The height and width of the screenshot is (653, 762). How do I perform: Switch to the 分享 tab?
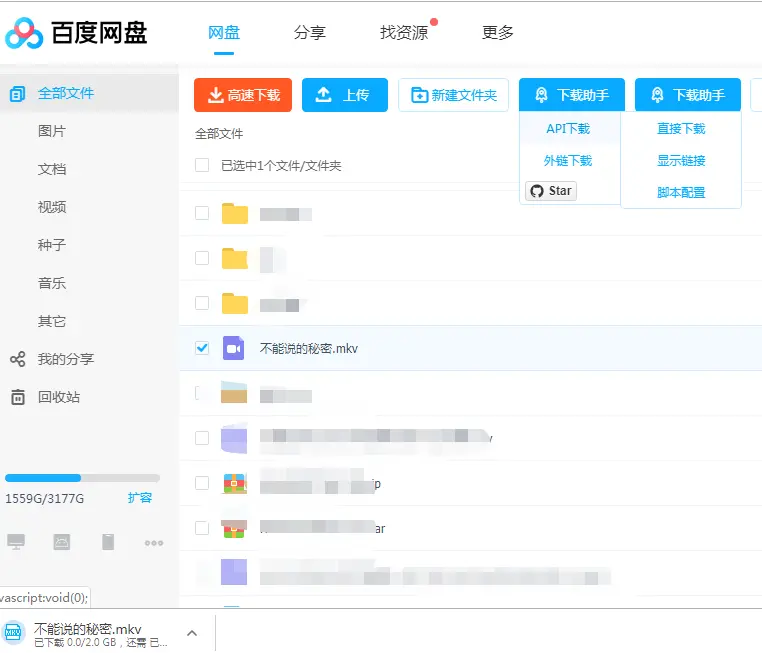[x=310, y=33]
